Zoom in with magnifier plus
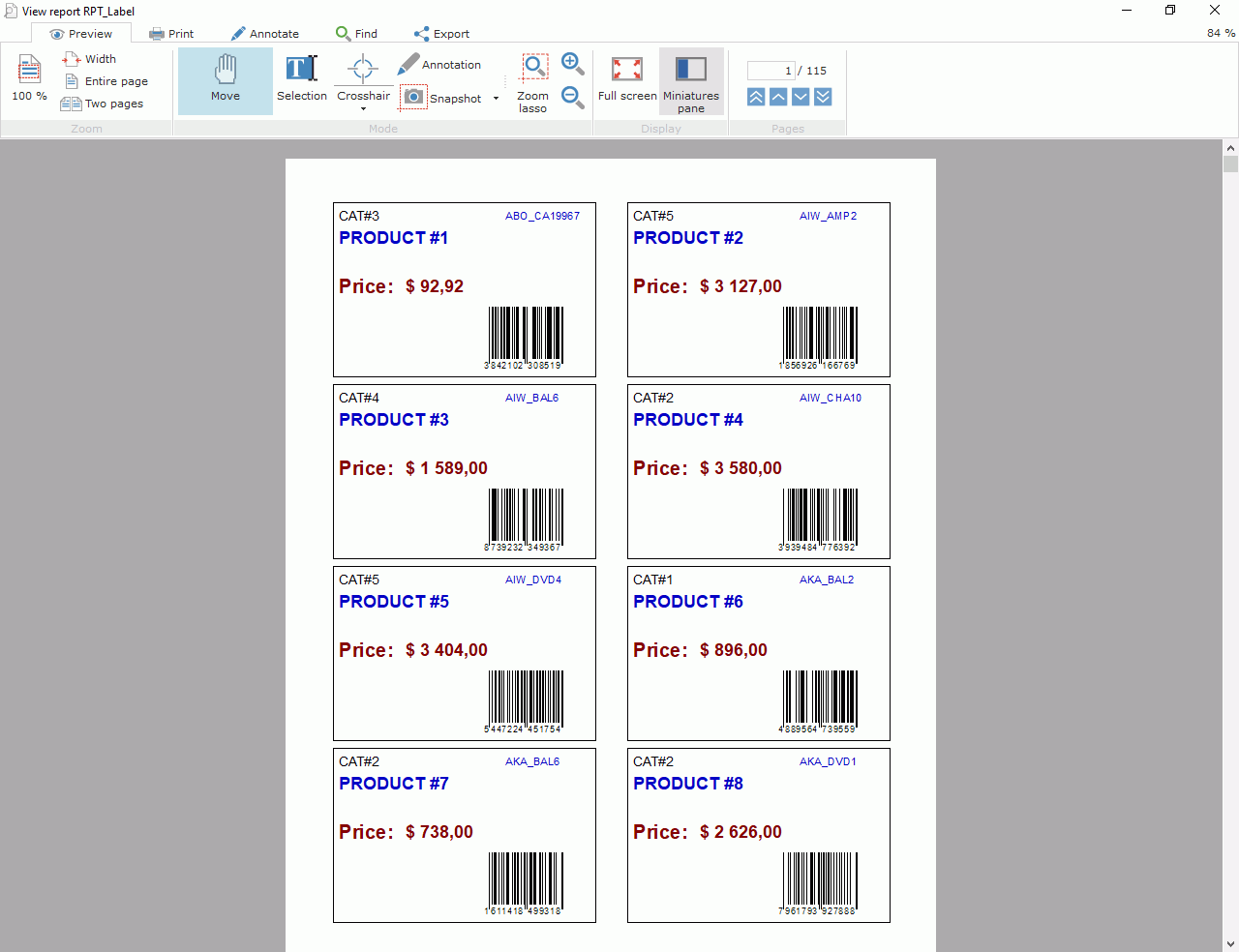 572,64
